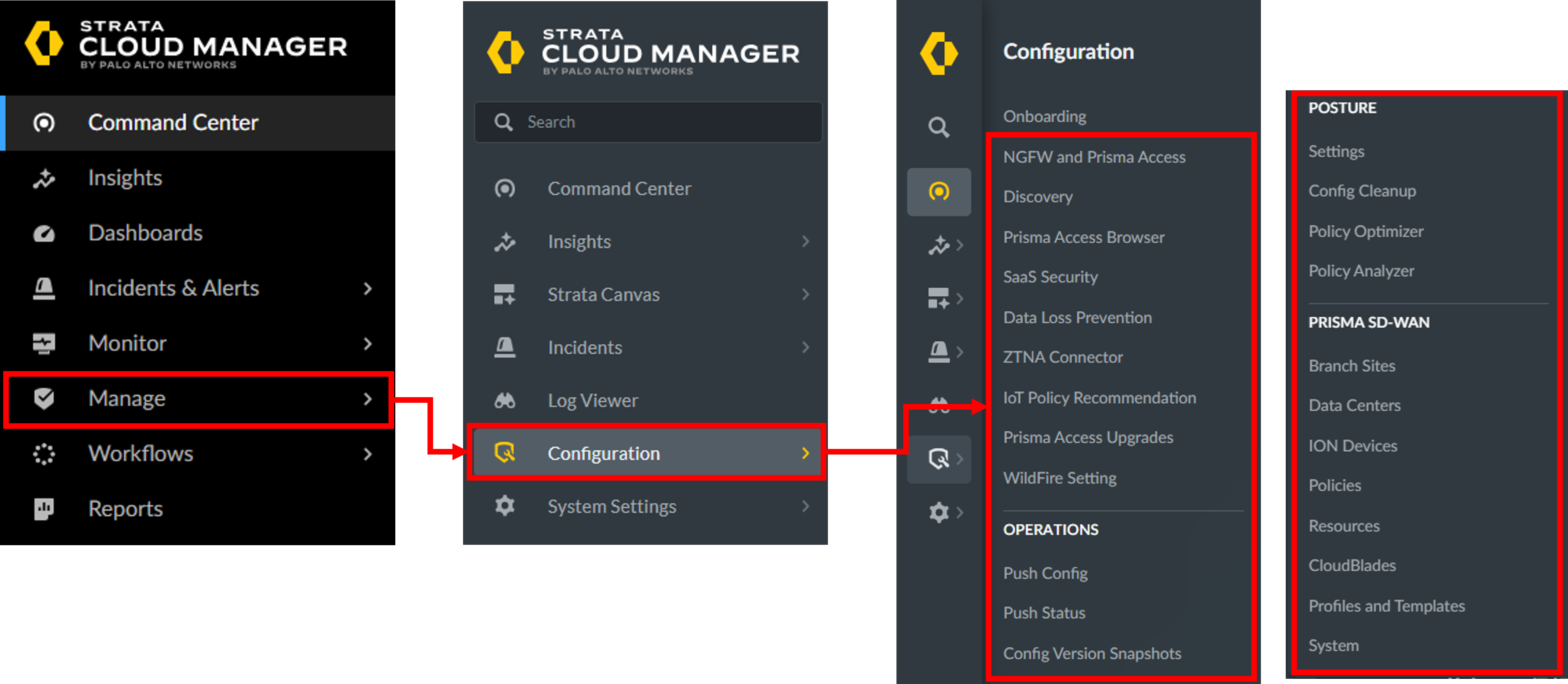The height and width of the screenshot is (684, 1568).
Task: Click the Reports icon in left menu
Action: pyautogui.click(x=44, y=509)
